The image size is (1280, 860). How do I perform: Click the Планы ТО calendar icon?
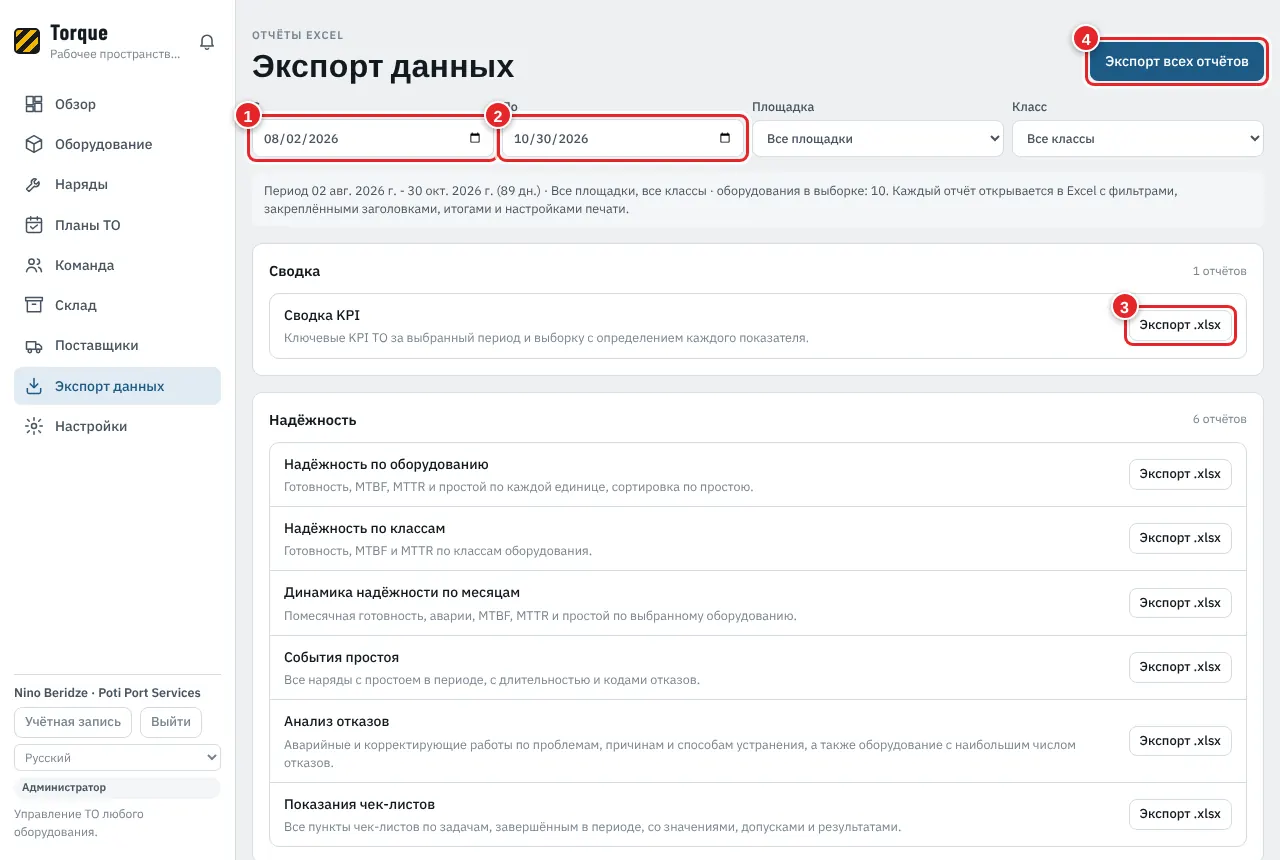pyautogui.click(x=34, y=225)
